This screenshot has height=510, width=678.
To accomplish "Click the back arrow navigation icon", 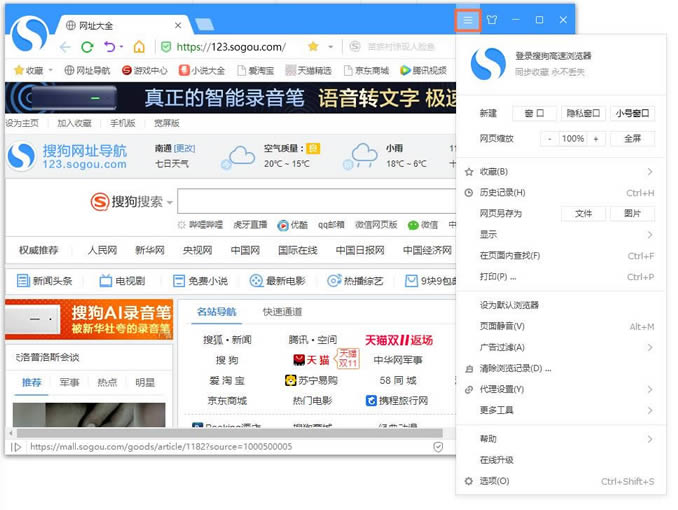I will pos(65,47).
